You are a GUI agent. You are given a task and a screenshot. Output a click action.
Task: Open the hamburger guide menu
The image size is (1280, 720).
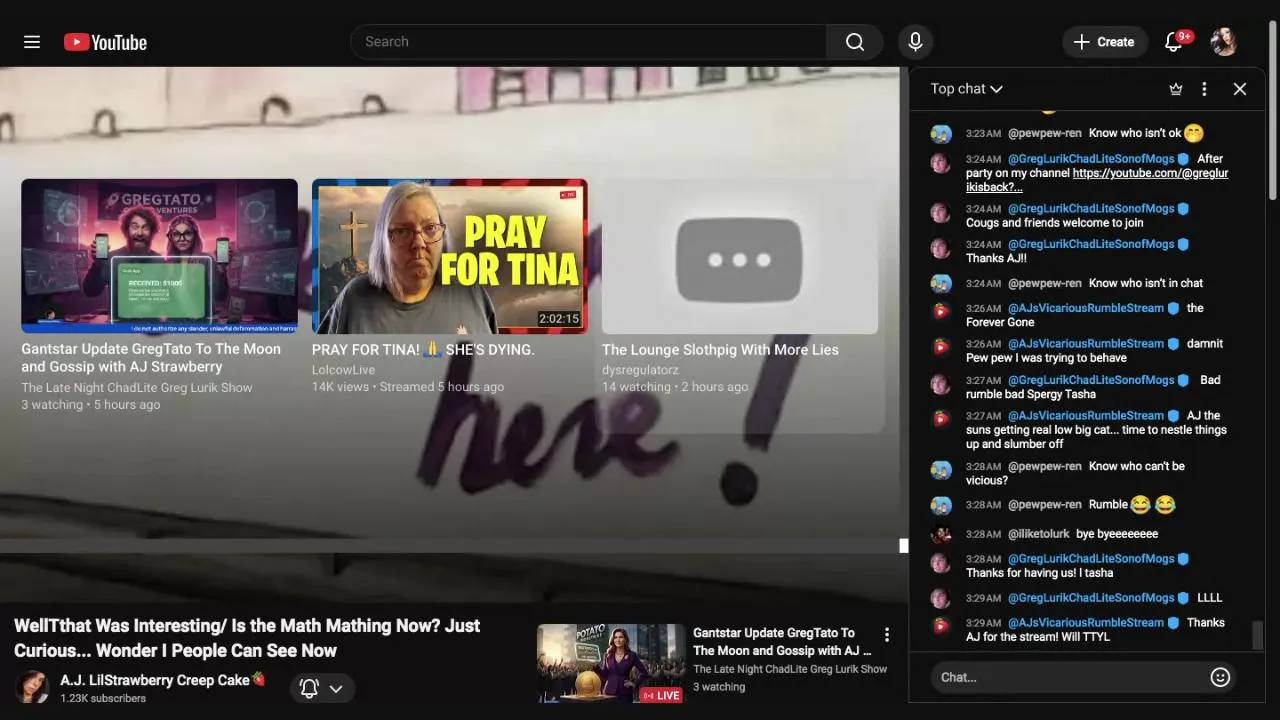click(32, 42)
